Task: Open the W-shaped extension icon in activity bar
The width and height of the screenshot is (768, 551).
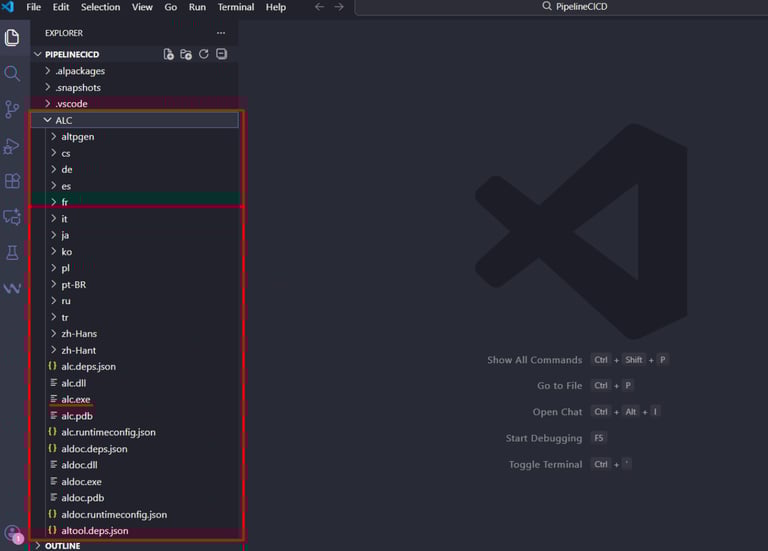Action: click(12, 288)
